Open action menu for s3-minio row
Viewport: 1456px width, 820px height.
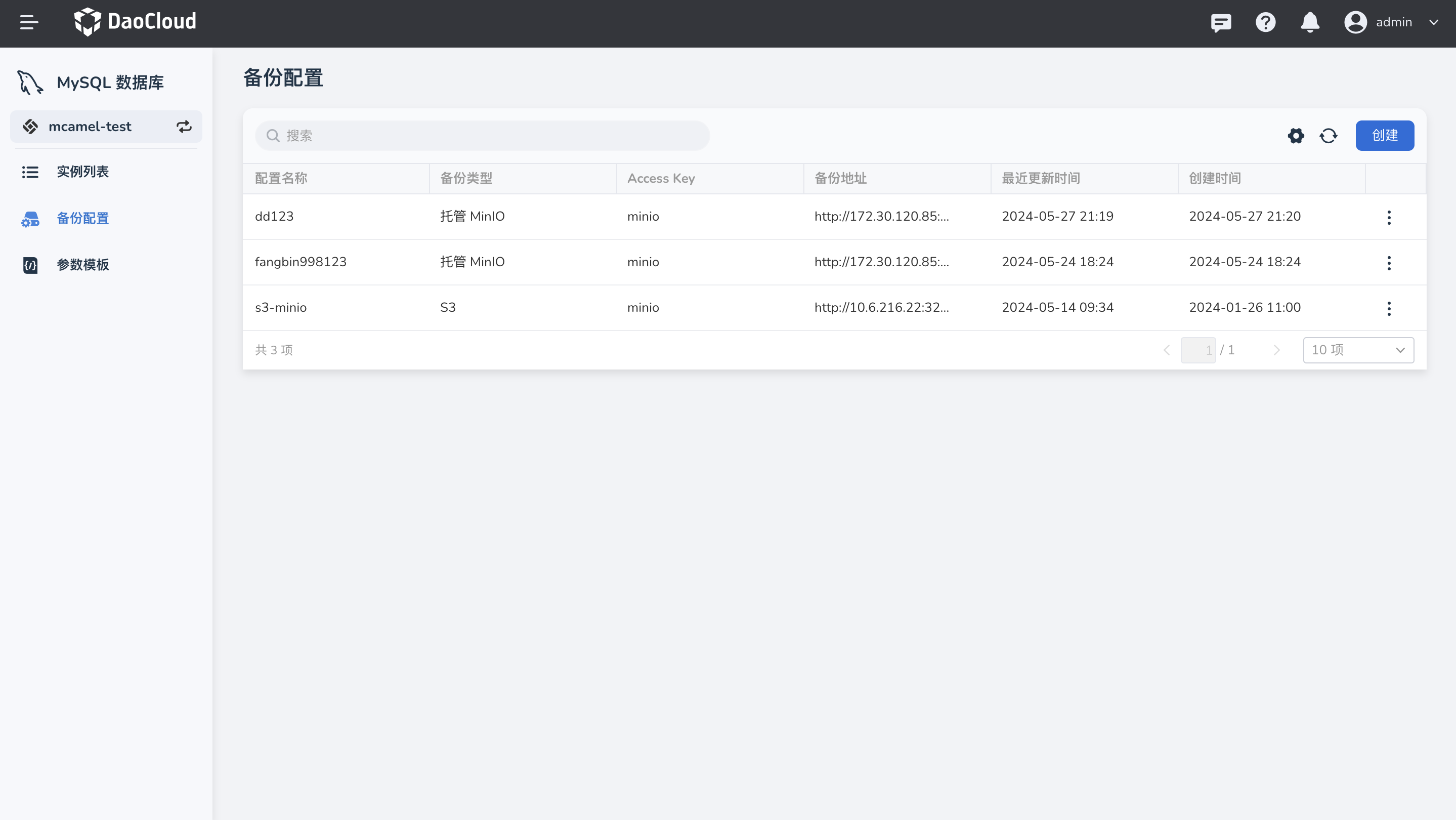tap(1389, 308)
